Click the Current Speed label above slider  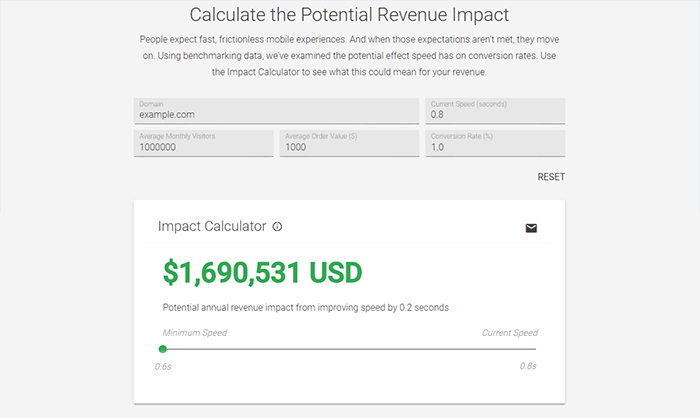coord(509,333)
